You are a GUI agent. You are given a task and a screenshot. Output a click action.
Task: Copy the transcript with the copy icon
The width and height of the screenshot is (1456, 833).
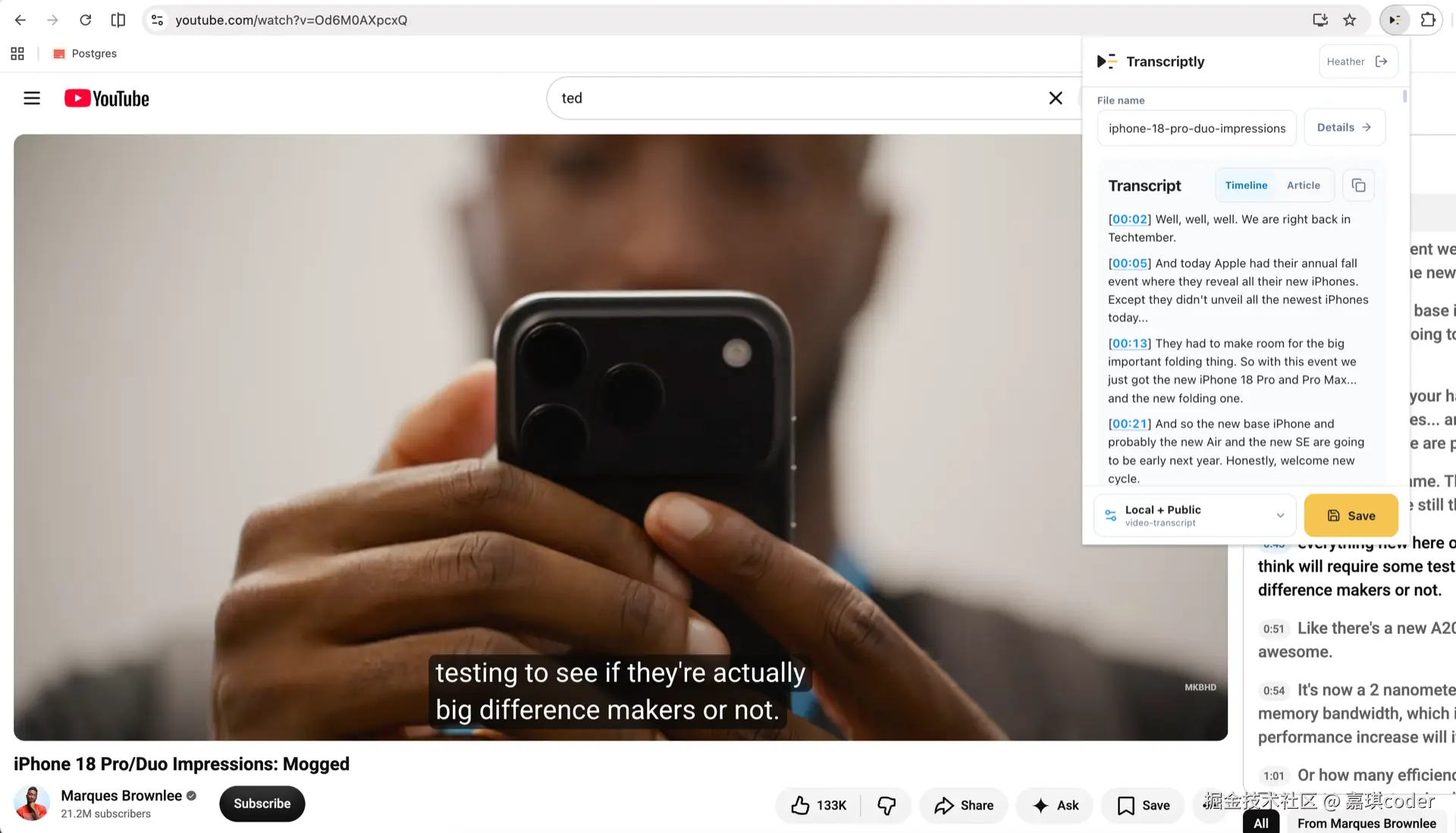click(x=1359, y=186)
